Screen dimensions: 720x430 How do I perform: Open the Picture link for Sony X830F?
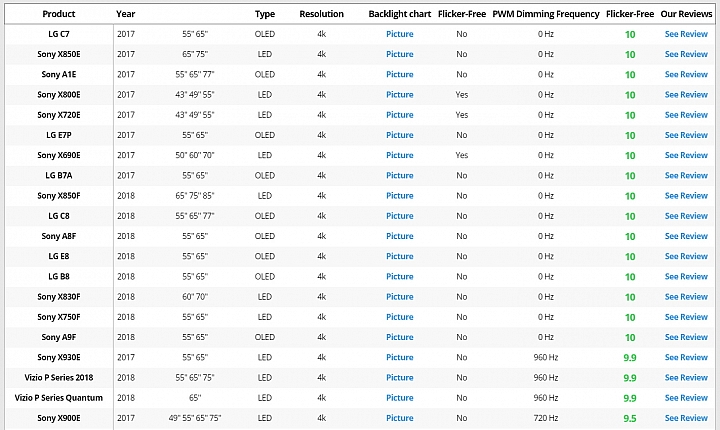coord(399,297)
